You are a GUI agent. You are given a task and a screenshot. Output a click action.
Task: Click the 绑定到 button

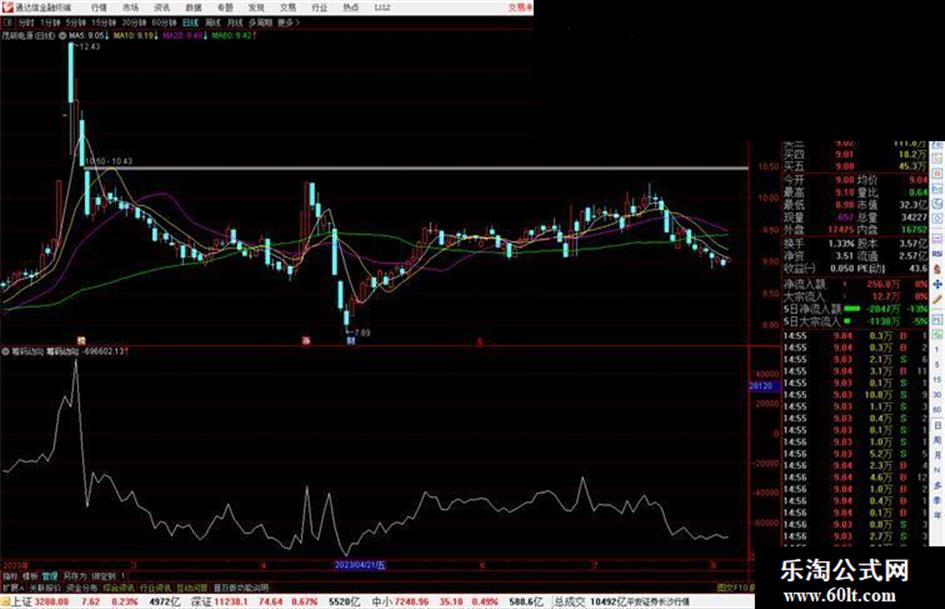click(x=104, y=576)
